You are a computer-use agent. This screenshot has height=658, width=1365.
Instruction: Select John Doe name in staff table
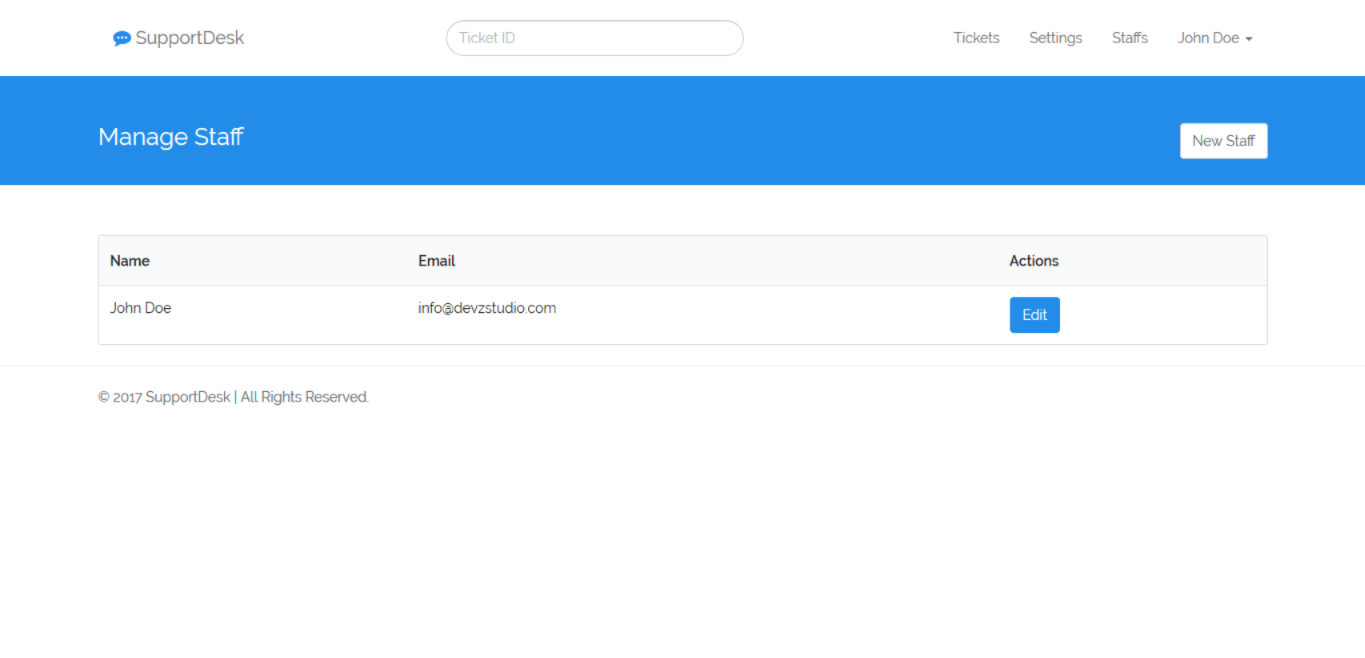(141, 308)
